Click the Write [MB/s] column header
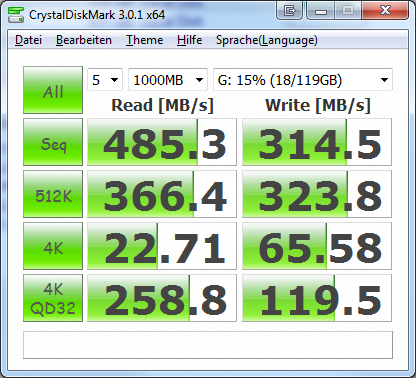 (318, 105)
